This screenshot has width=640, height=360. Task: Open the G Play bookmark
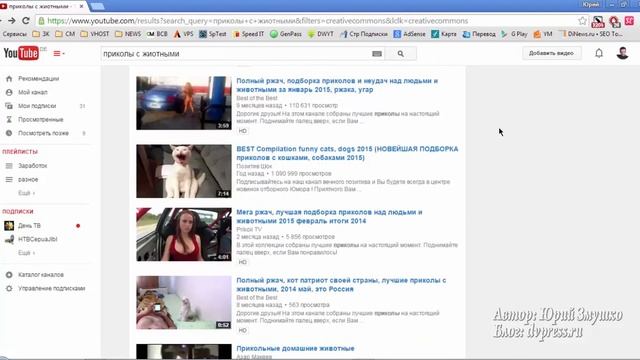tap(514, 34)
